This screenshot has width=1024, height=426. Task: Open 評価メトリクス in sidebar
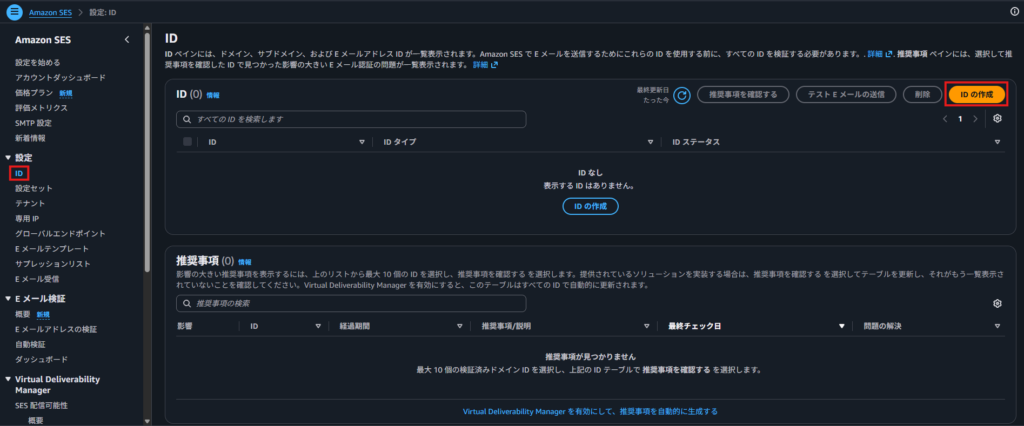(x=41, y=108)
